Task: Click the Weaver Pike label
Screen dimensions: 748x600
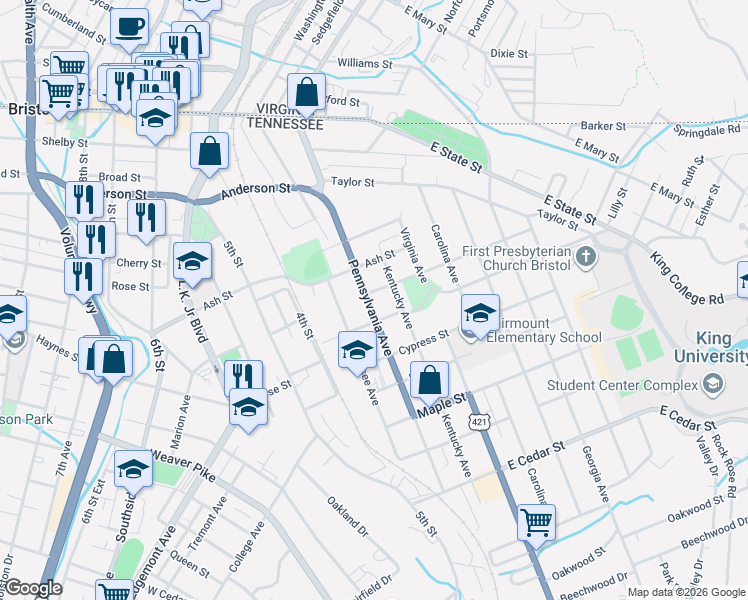Action: [x=183, y=465]
